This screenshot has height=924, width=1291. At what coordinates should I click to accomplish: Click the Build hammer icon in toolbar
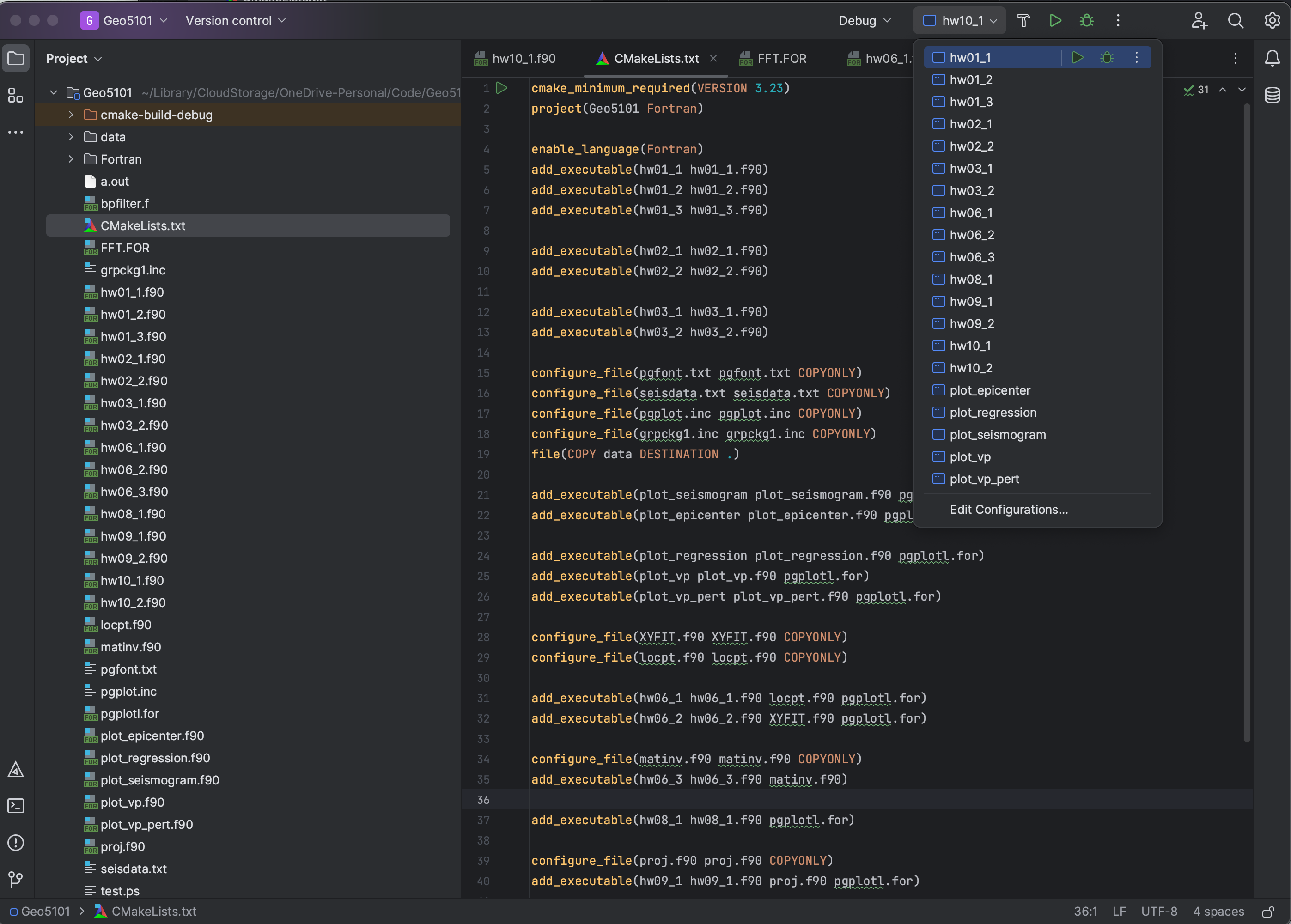click(1023, 20)
